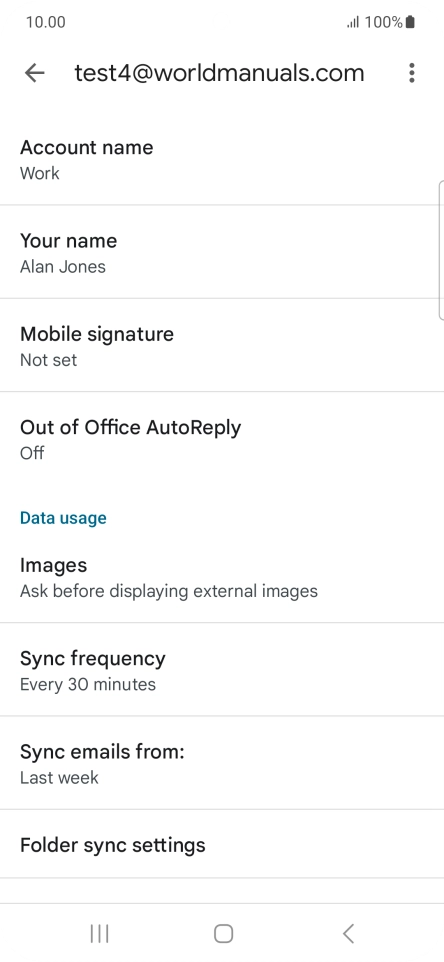Screen dimensions: 444x962
Task: Edit Your name, Alan Jones
Action: click(222, 252)
